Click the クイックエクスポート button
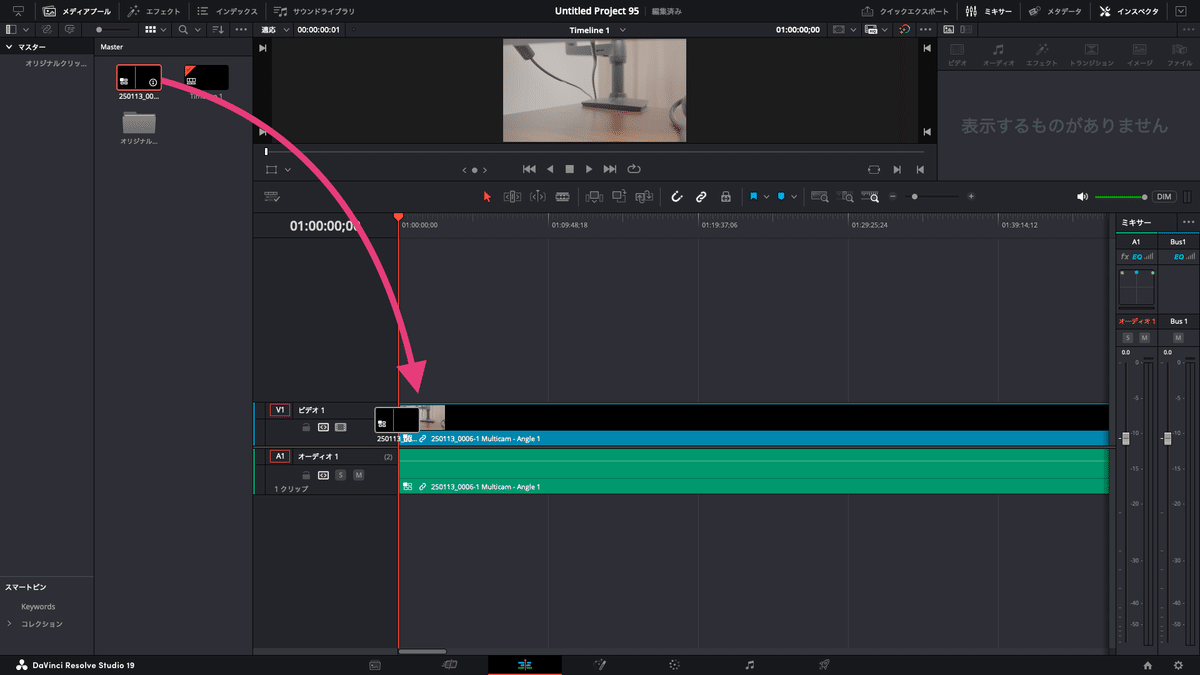 point(905,11)
